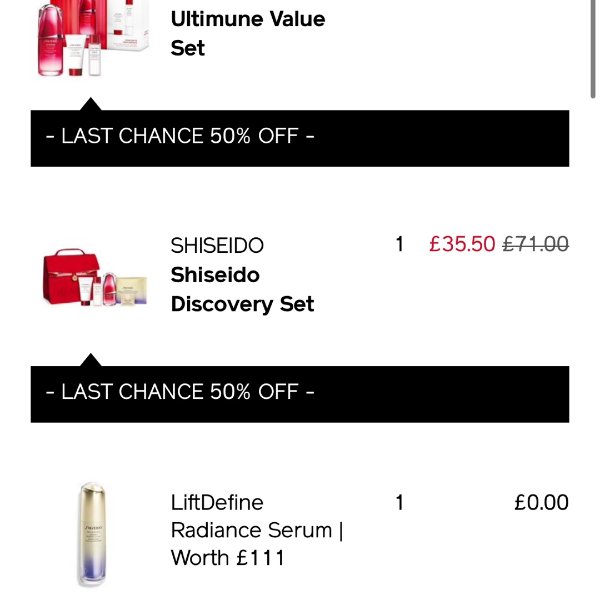
Task: Click the pointer arrow above the second offer banner
Action: tap(91, 359)
